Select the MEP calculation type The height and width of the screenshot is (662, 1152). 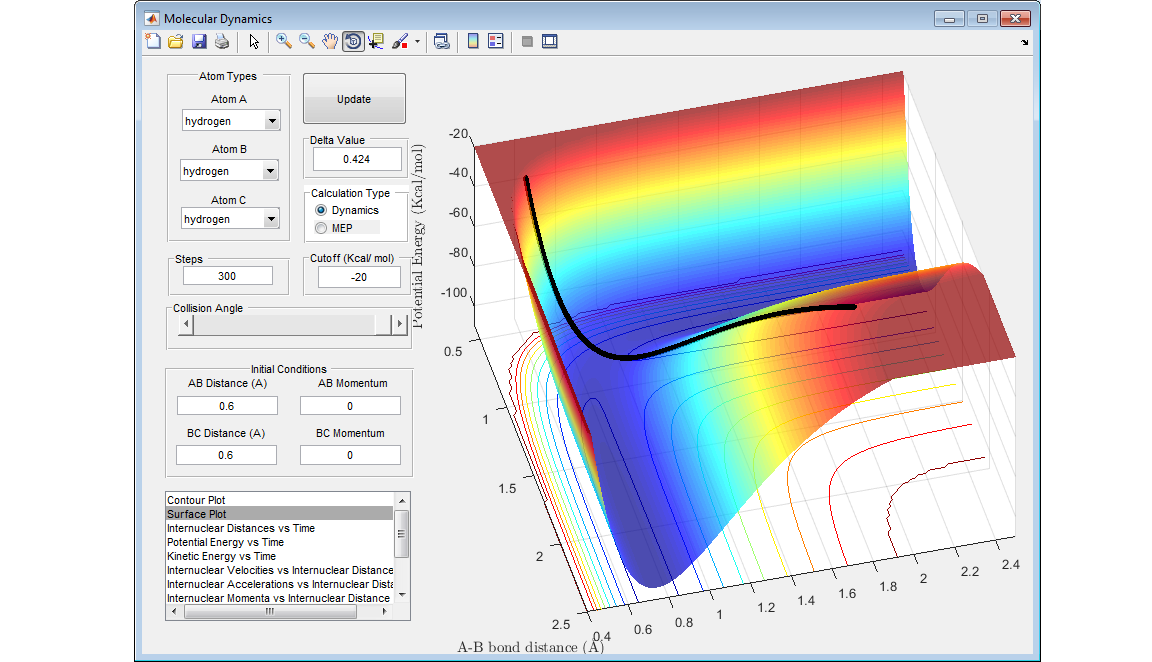[321, 228]
